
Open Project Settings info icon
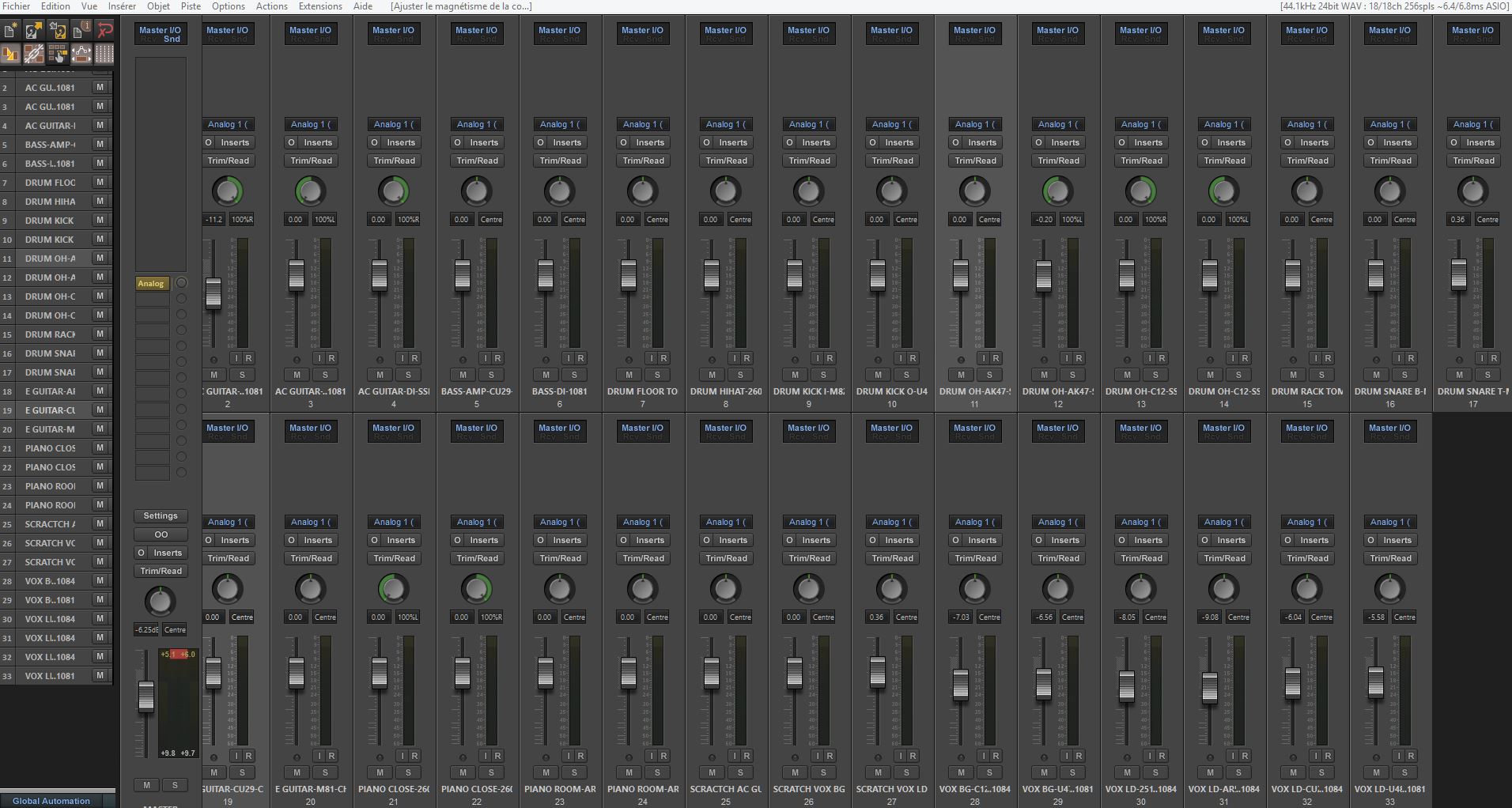click(x=81, y=31)
